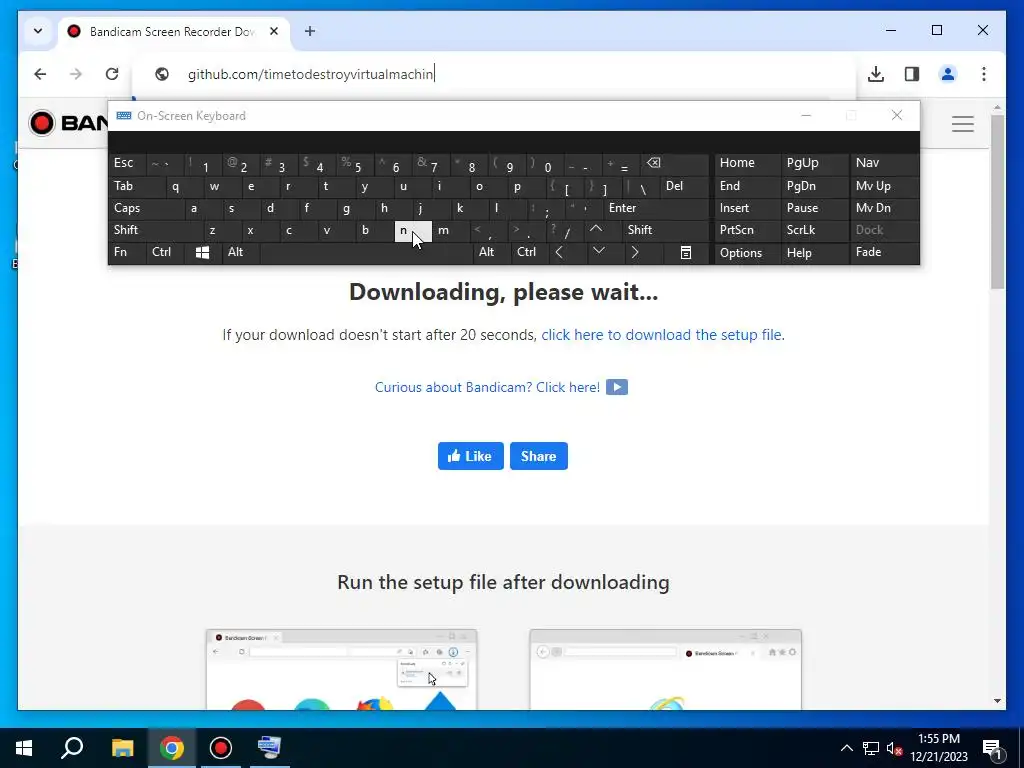Click the Options key on On-Screen Keyboard
Screen dimensions: 1024x768
(x=747, y=252)
